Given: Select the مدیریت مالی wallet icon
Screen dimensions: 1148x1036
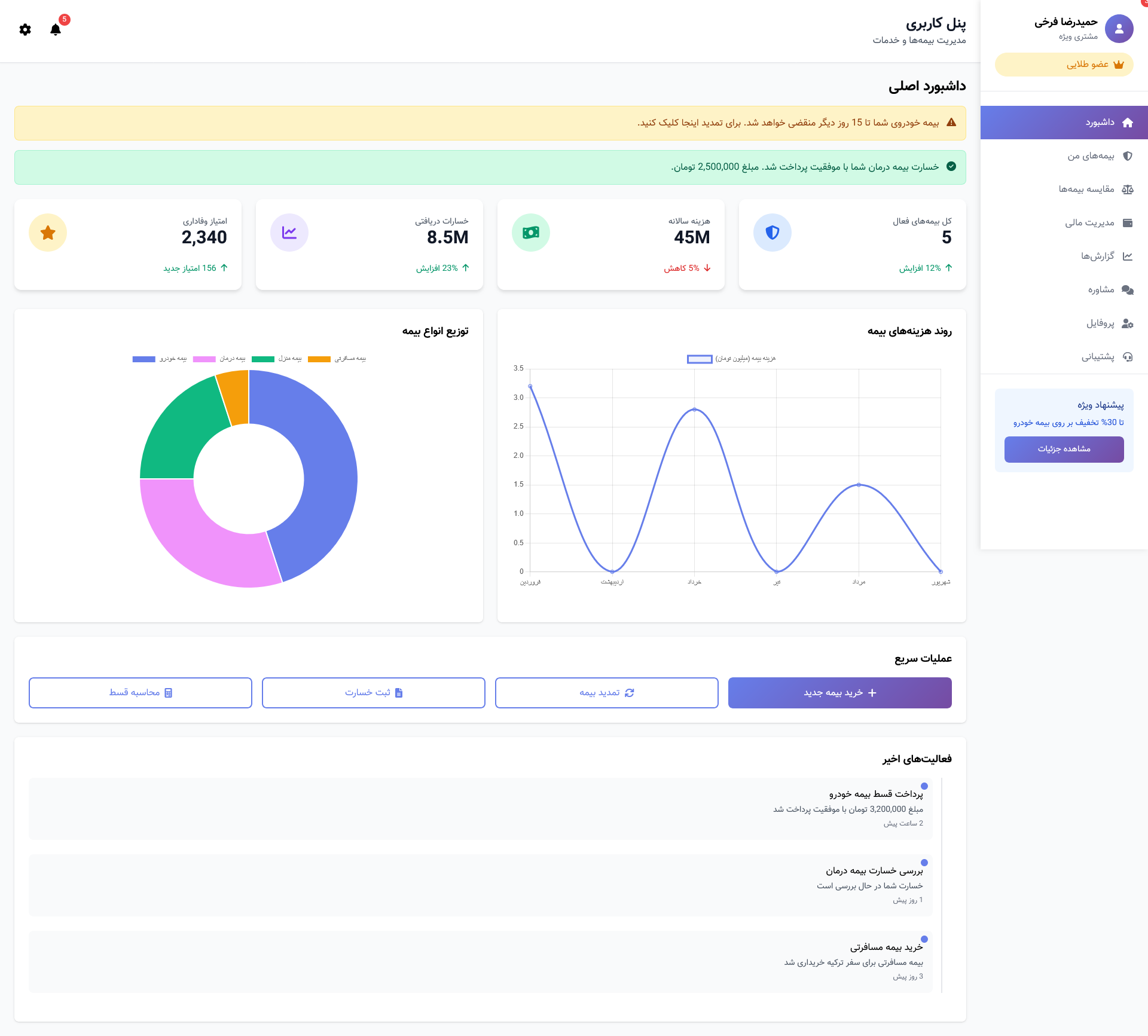Looking at the screenshot, I should click(x=1128, y=222).
